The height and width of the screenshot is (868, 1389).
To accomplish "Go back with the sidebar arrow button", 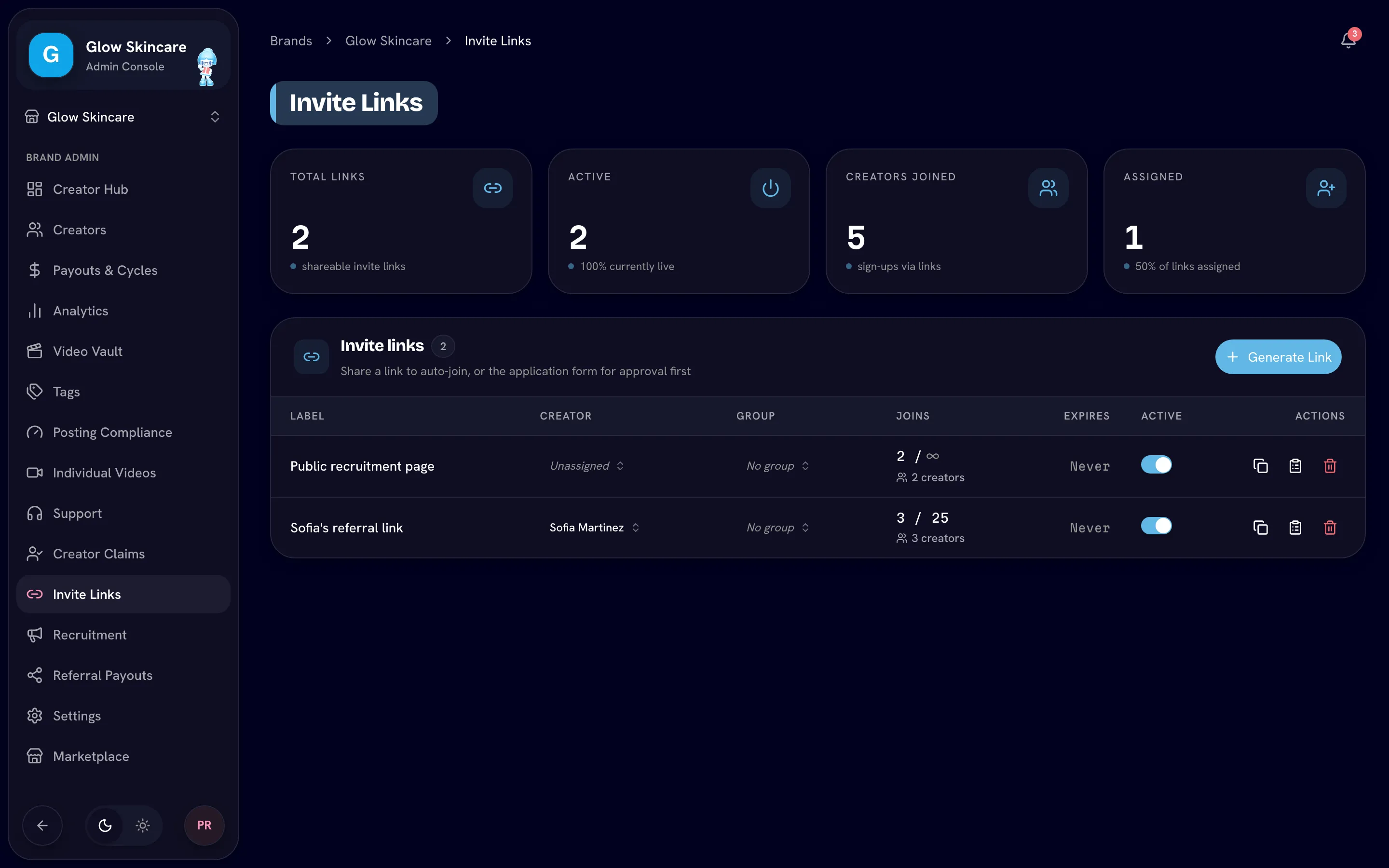I will coord(42,825).
